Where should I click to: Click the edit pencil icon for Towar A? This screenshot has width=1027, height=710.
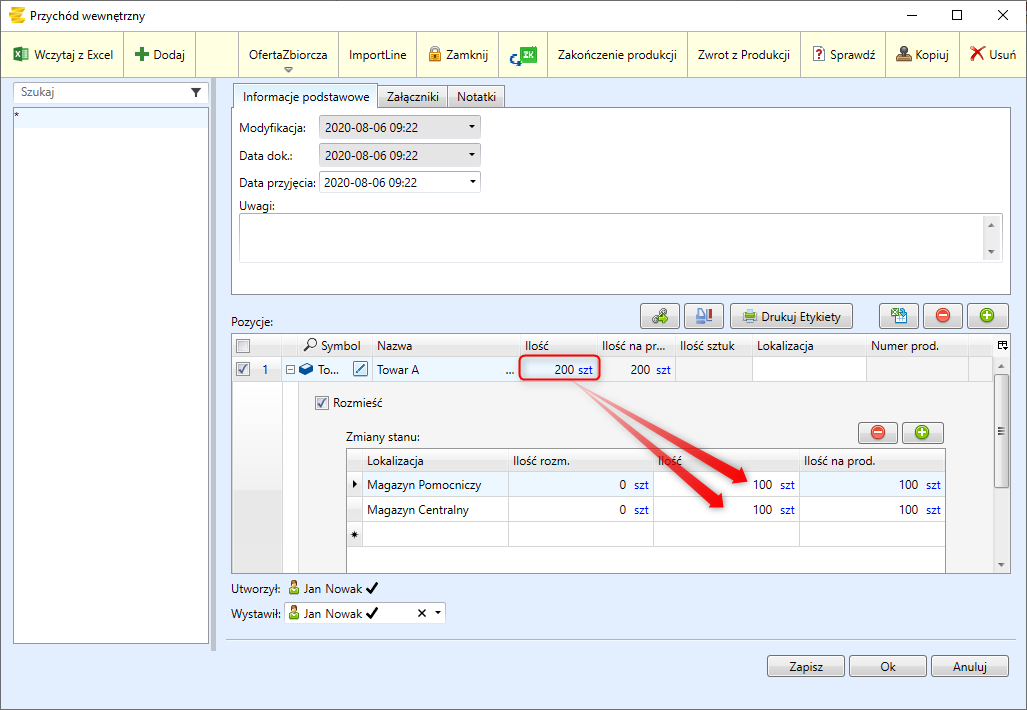[361, 370]
